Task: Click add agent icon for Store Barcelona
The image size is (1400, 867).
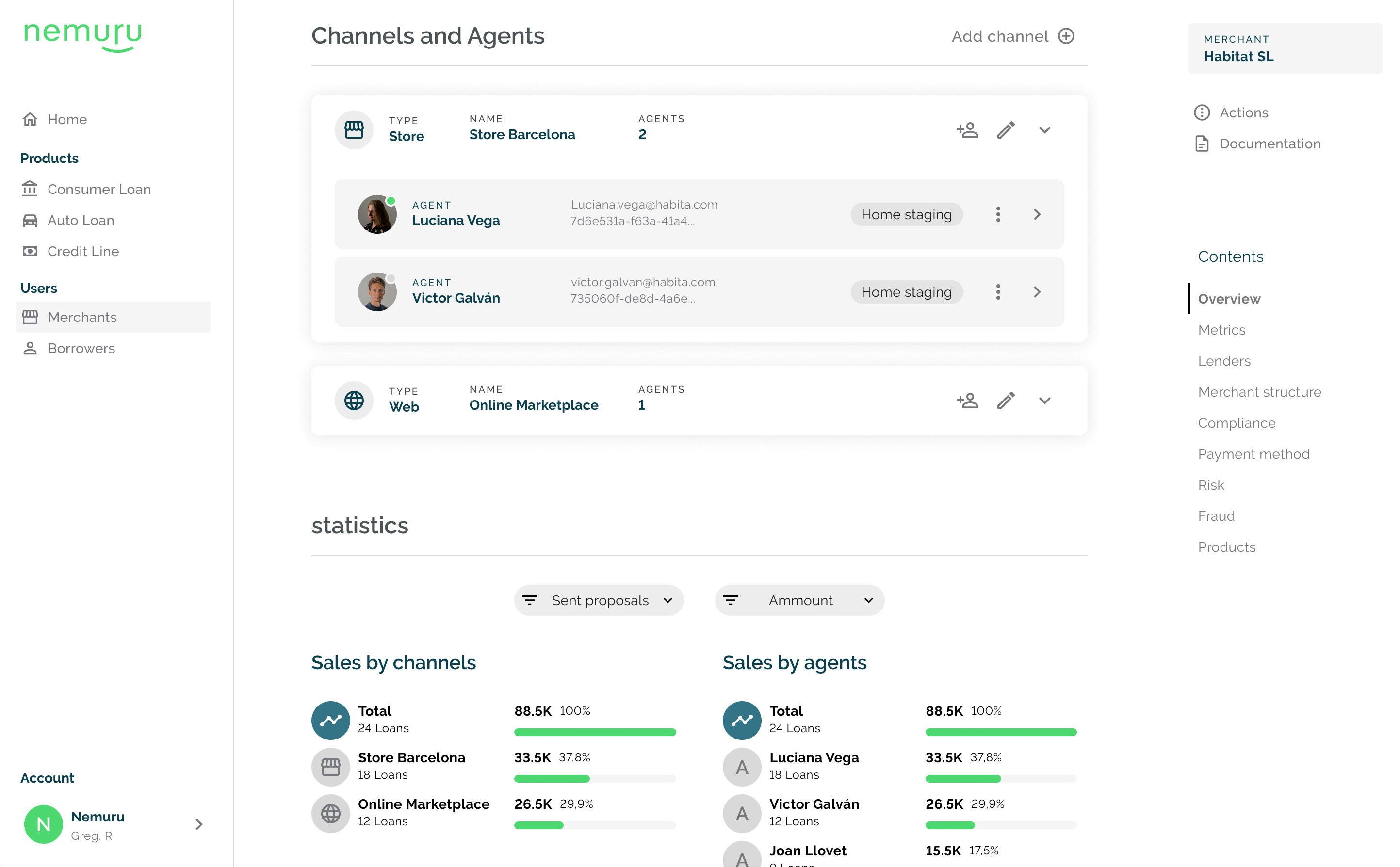Action: tap(967, 130)
